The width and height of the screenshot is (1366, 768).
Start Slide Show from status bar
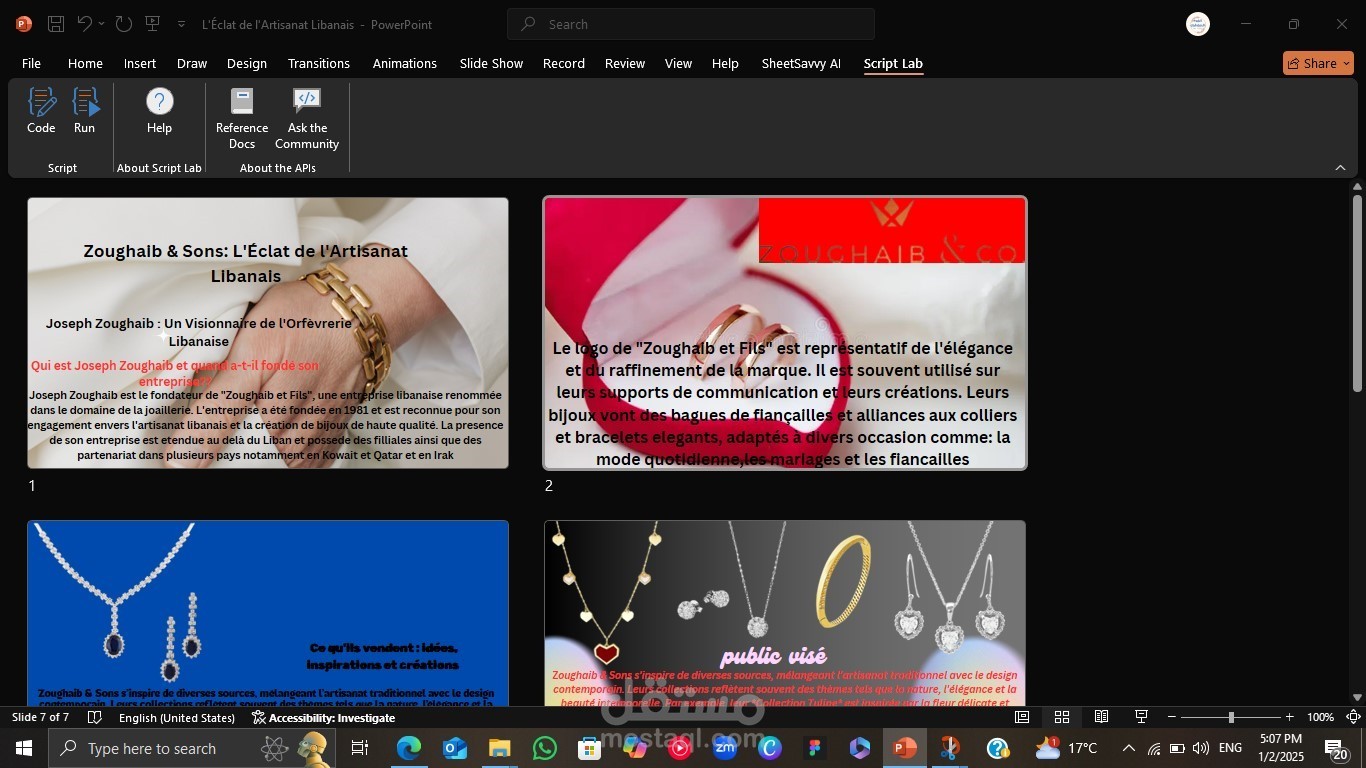click(1141, 717)
